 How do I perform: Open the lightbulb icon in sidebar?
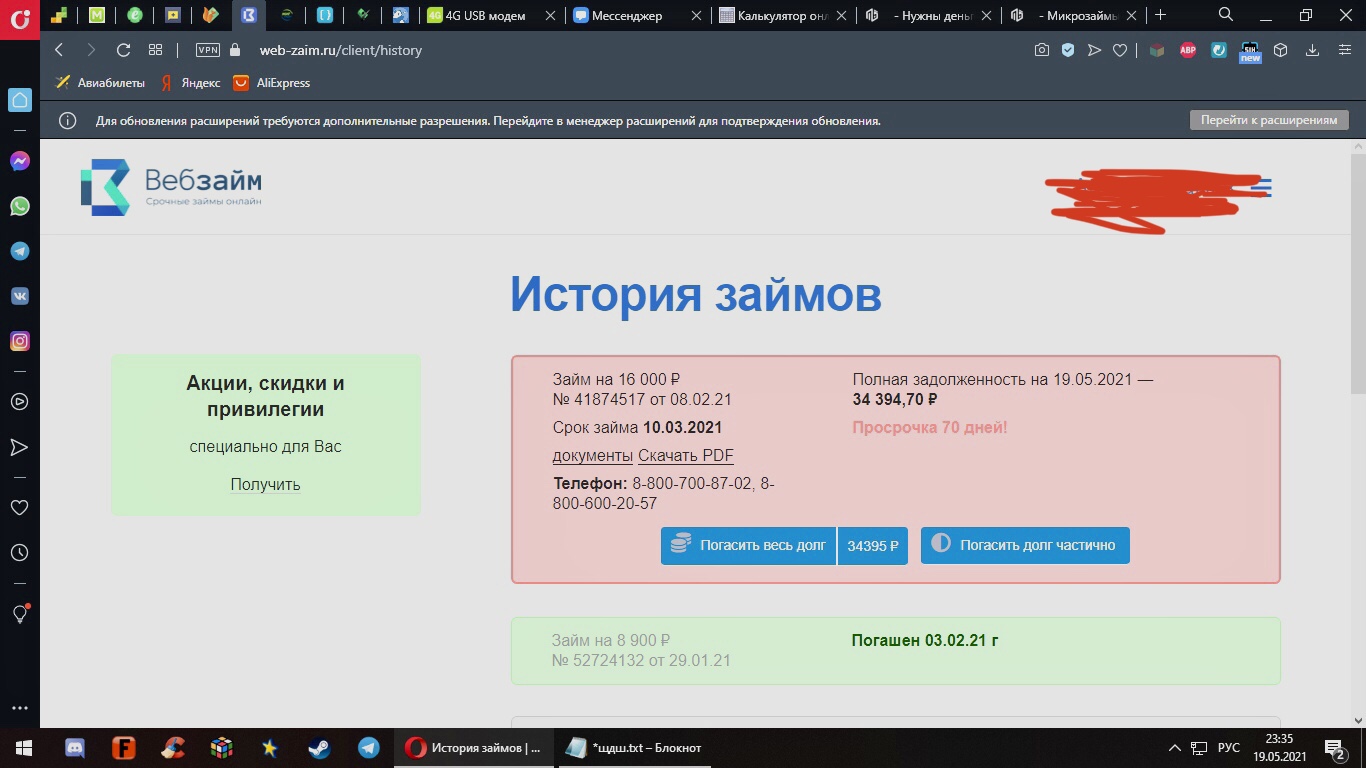pos(19,614)
